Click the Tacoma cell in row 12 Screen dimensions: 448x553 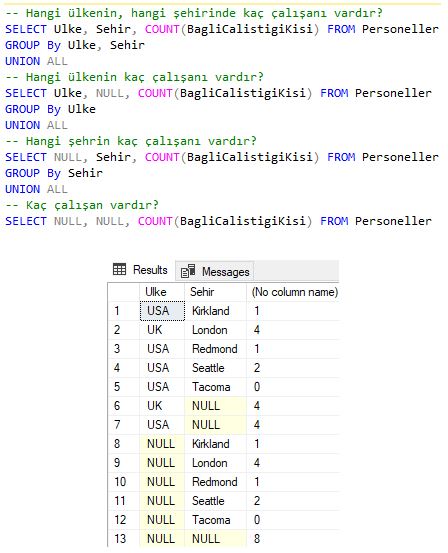(215, 520)
